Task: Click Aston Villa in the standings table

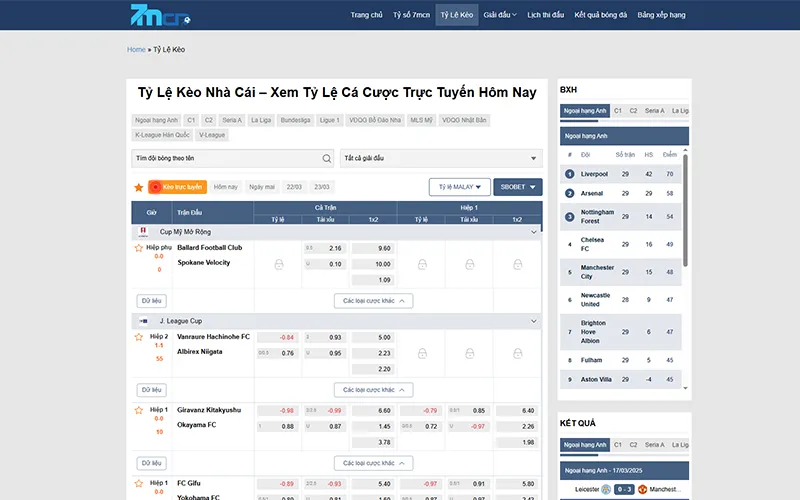Action: coord(596,380)
